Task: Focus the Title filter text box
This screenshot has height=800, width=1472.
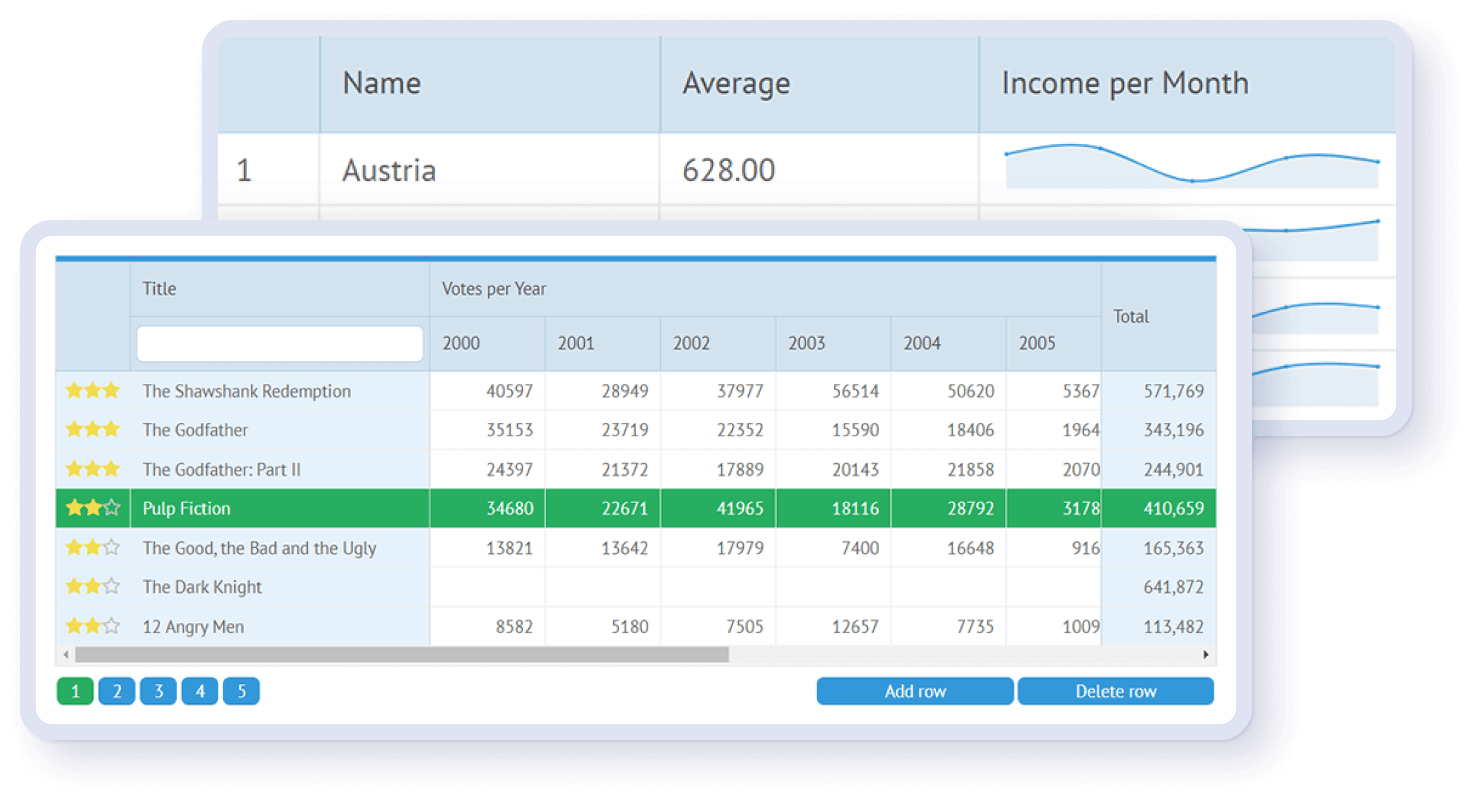Action: click(x=280, y=344)
